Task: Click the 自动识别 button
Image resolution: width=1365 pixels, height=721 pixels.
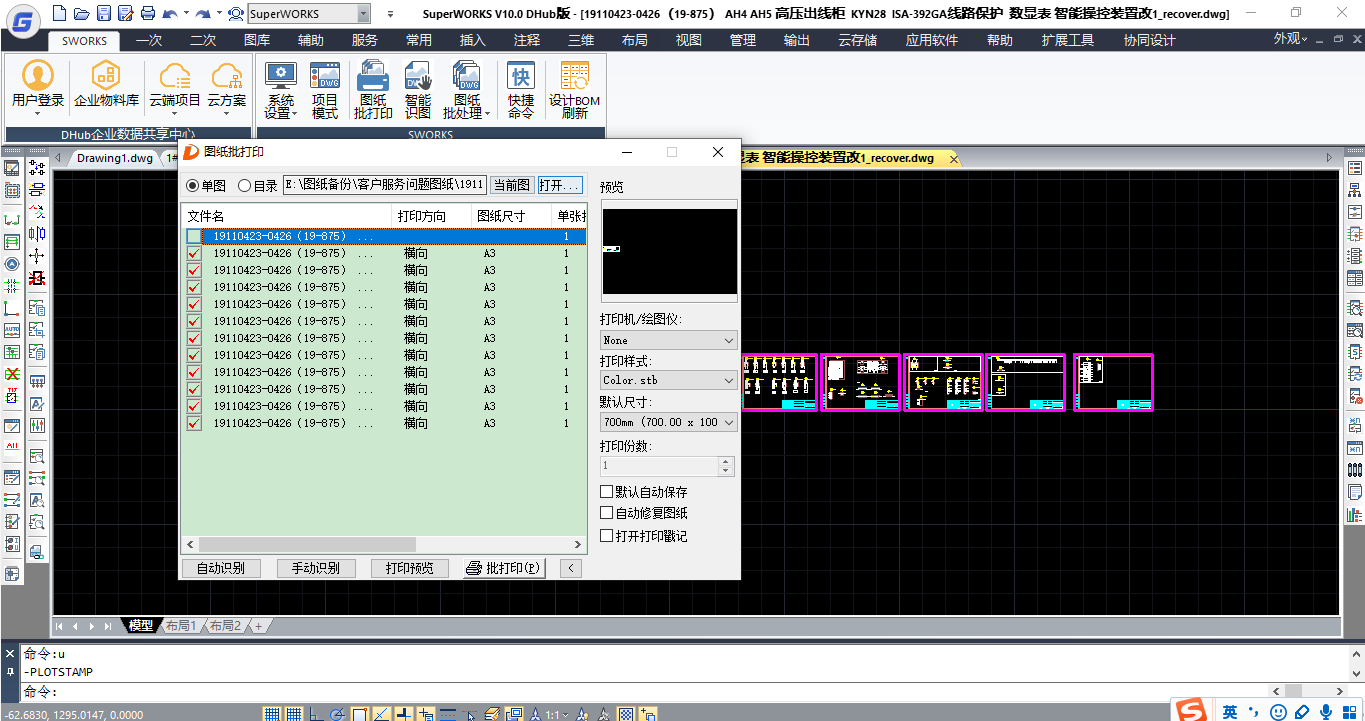Action: 220,568
